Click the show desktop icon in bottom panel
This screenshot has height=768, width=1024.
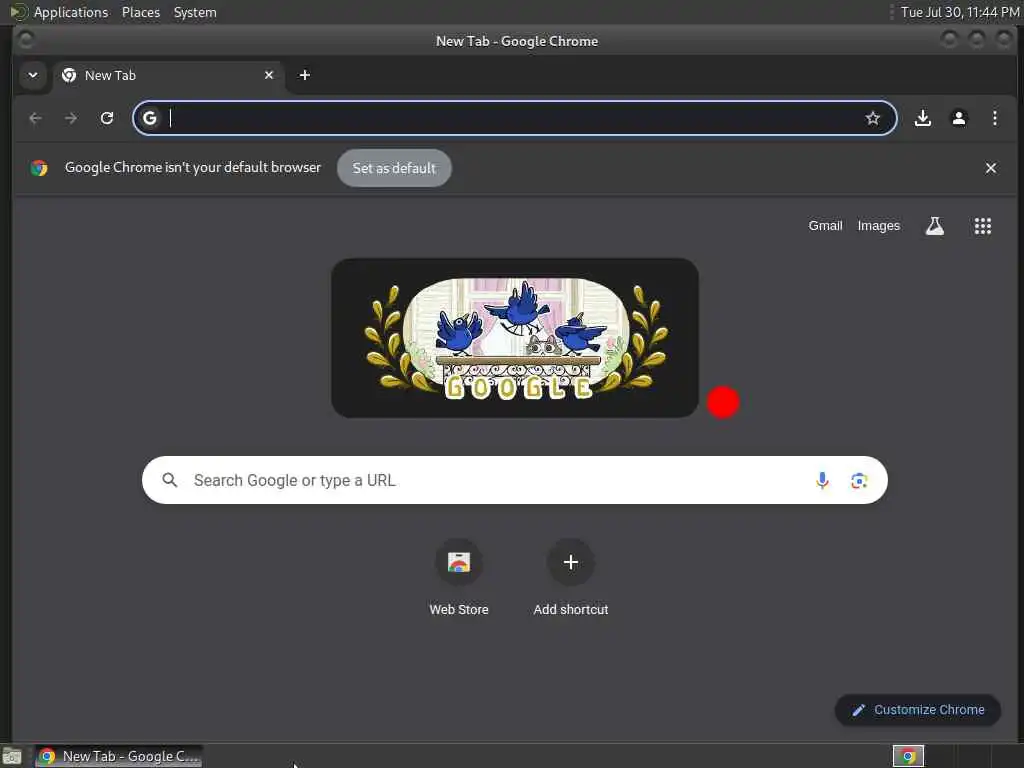pos(12,757)
